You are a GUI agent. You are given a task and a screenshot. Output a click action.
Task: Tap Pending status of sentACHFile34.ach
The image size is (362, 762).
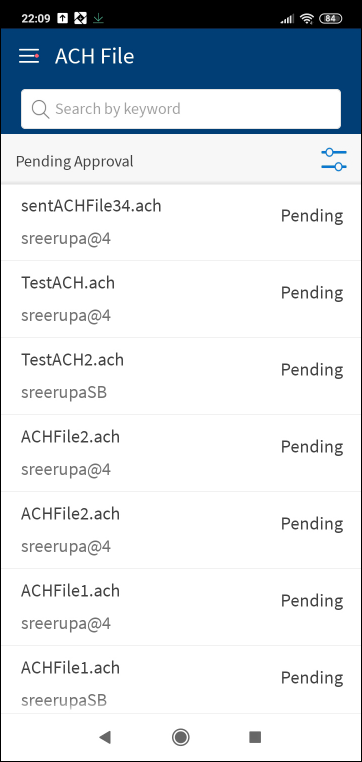(312, 216)
